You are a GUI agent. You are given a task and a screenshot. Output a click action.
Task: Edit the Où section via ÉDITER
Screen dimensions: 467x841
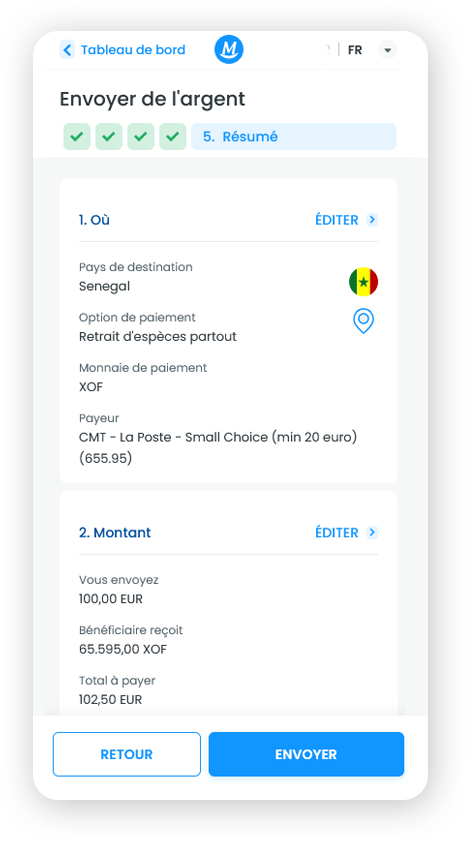[x=337, y=220]
